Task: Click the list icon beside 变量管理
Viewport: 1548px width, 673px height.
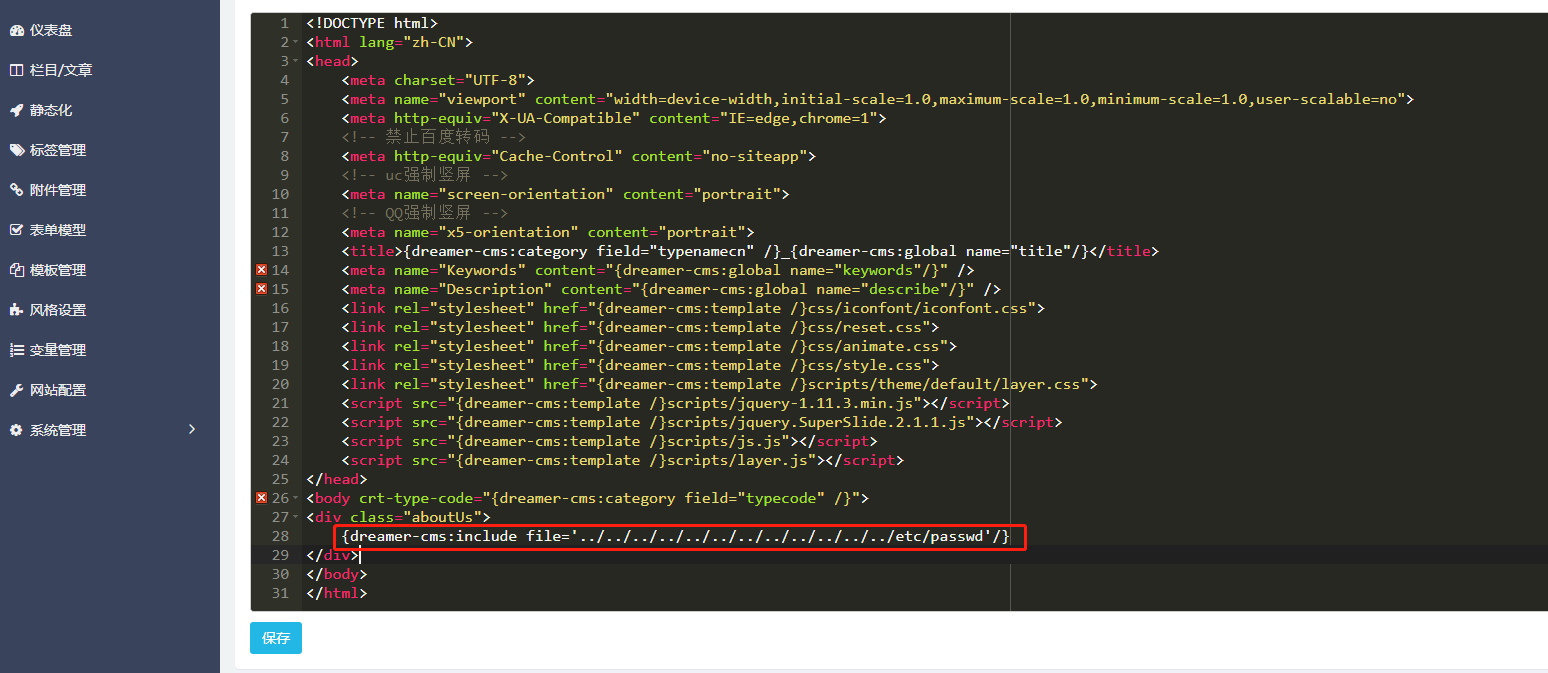Action: click(16, 350)
